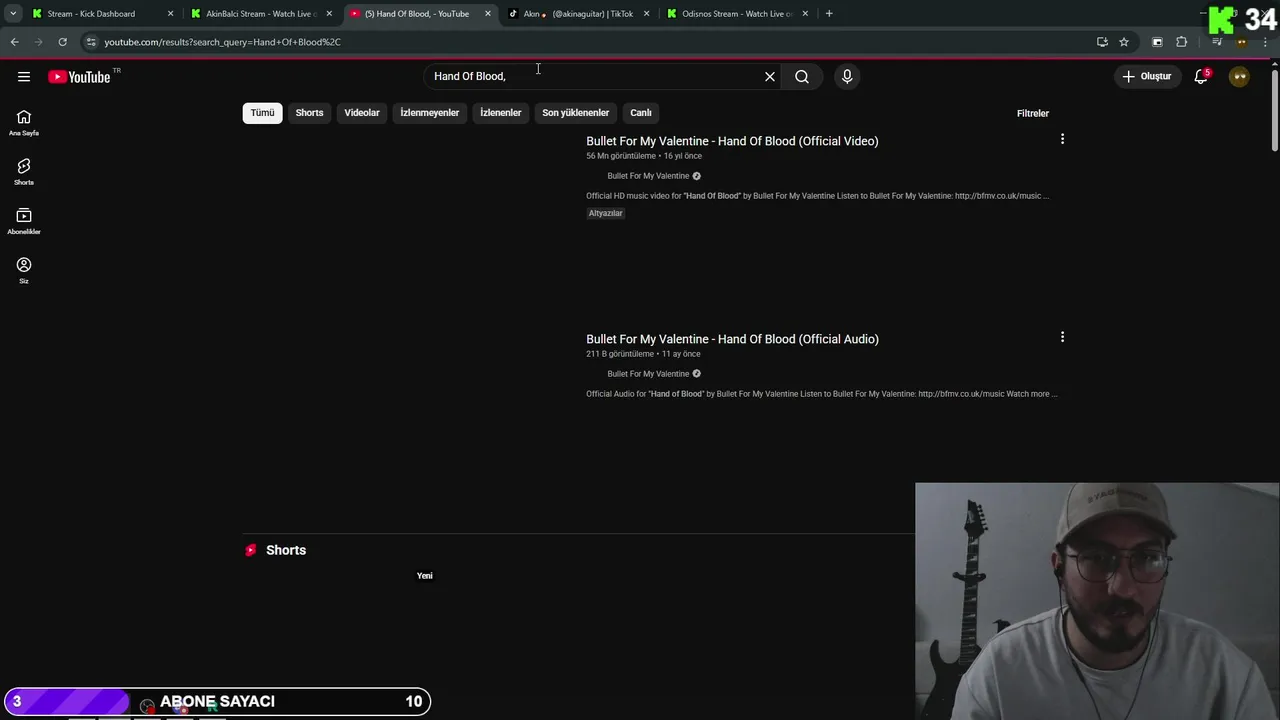Click the install app icon in address bar
1280x720 pixels.
[x=1102, y=42]
